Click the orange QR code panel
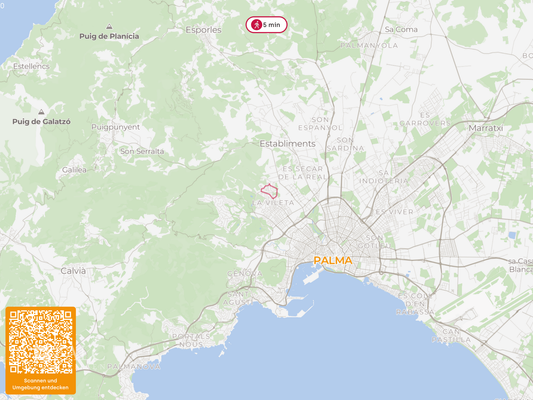This screenshot has height=400, width=533. [40, 350]
